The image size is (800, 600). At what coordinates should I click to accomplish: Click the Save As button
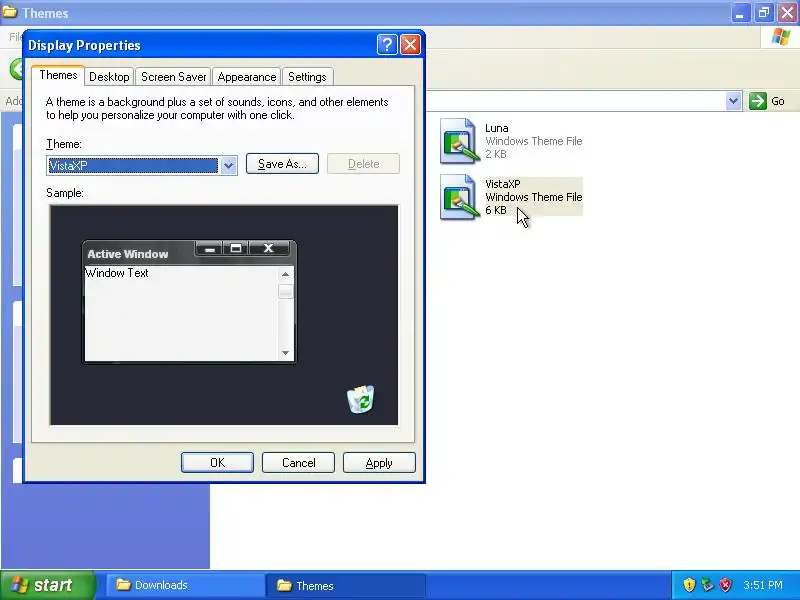pos(282,164)
